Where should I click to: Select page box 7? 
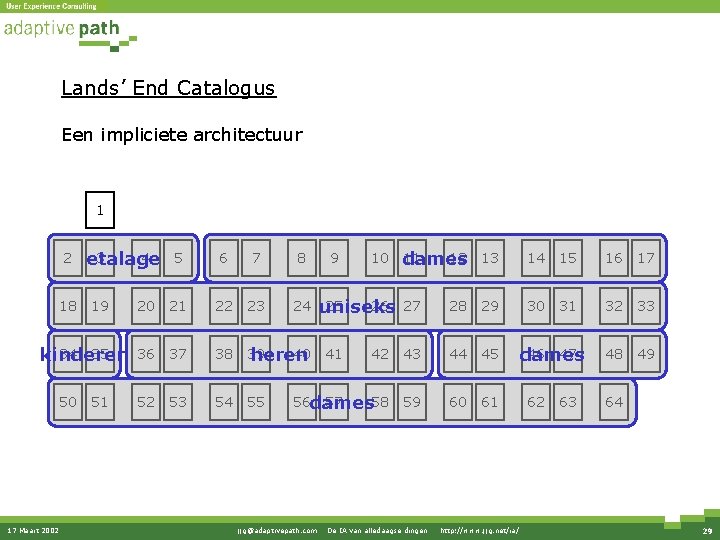256,258
